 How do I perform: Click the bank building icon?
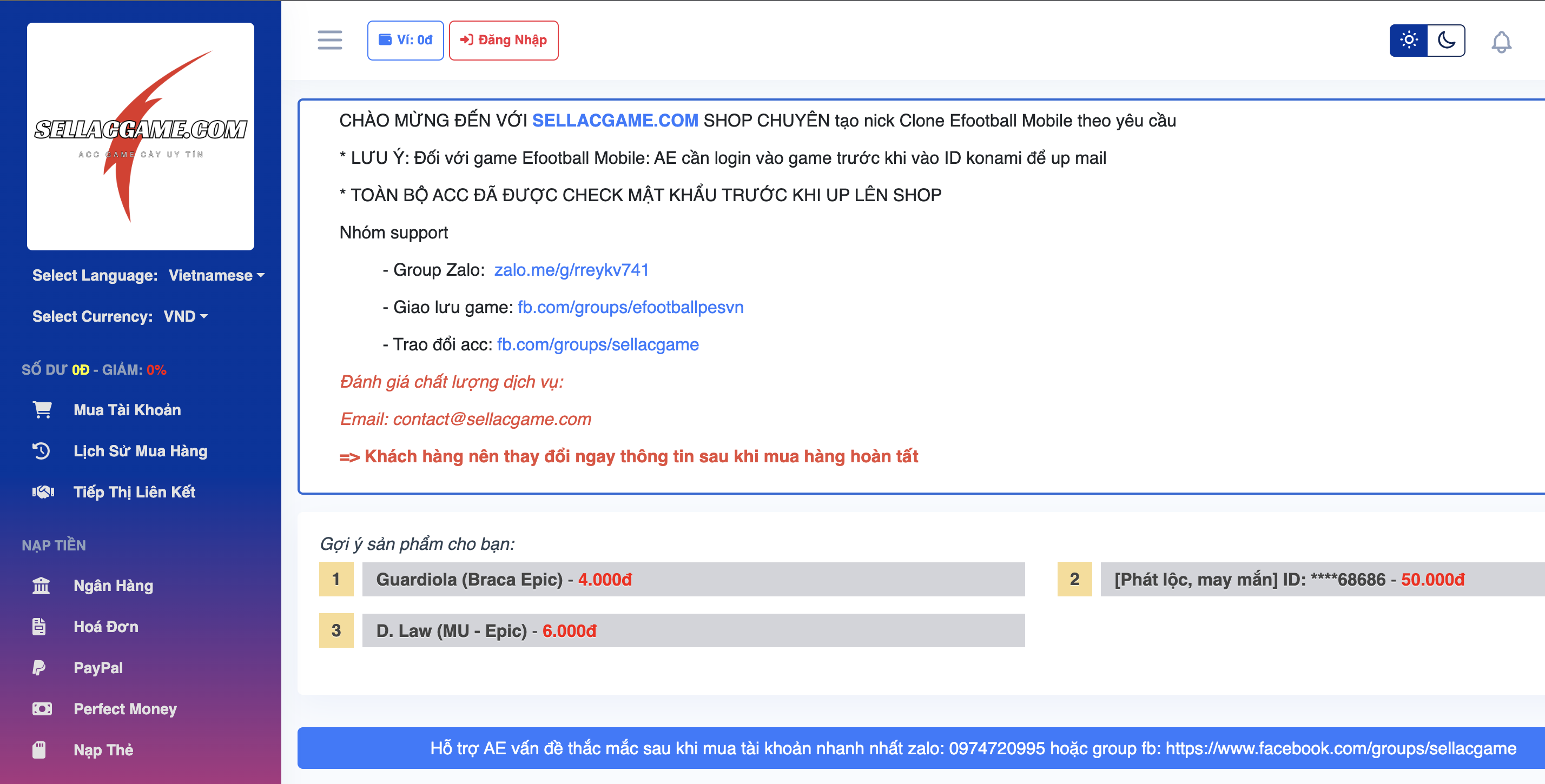(x=41, y=586)
